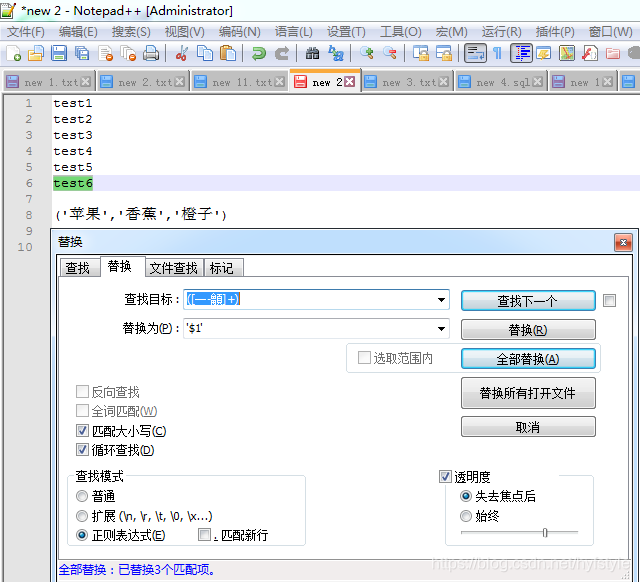The height and width of the screenshot is (582, 640).
Task: Expand the 查找目标 dropdown history
Action: tap(441, 300)
